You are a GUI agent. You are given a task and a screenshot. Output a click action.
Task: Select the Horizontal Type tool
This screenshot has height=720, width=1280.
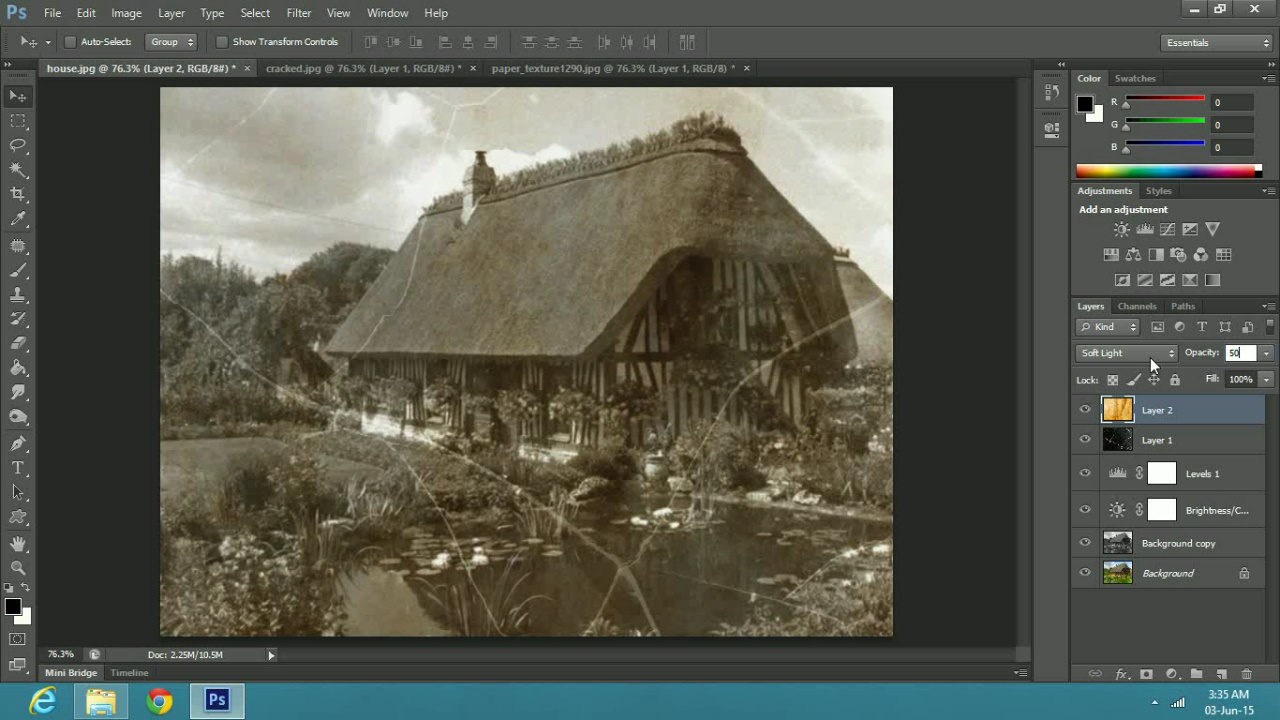pos(18,468)
